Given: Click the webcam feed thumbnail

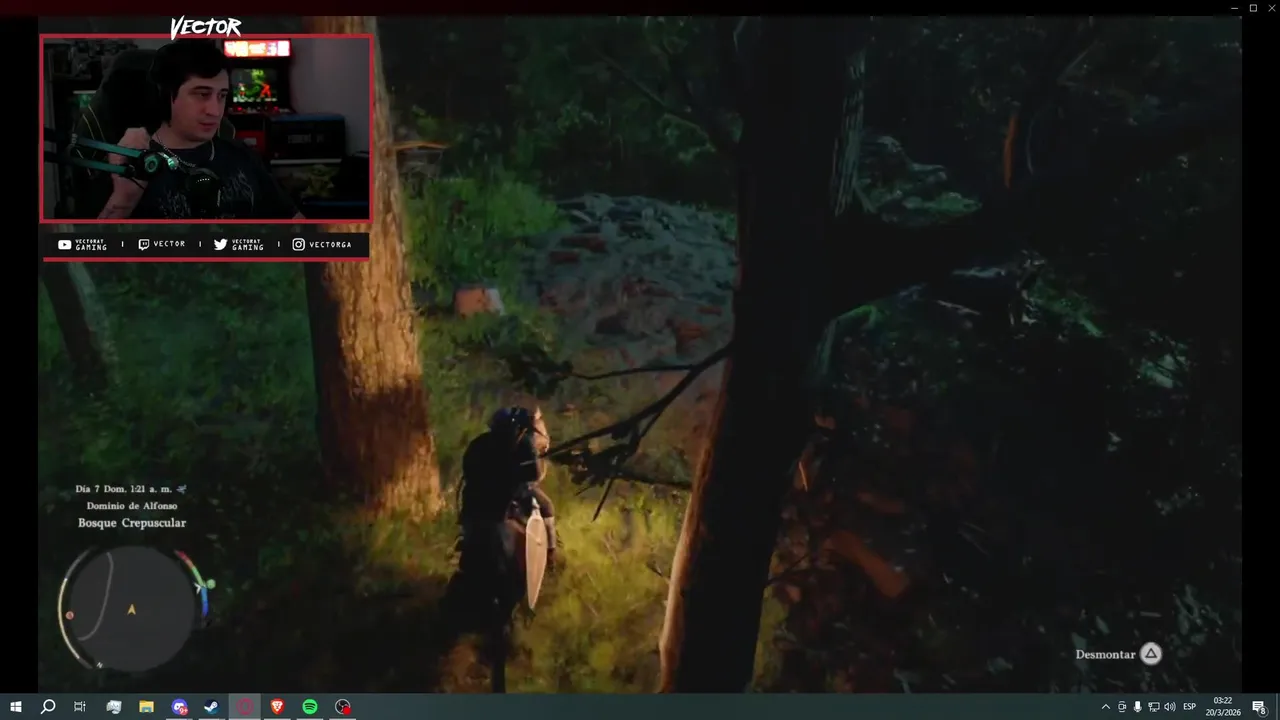Looking at the screenshot, I should (x=206, y=128).
